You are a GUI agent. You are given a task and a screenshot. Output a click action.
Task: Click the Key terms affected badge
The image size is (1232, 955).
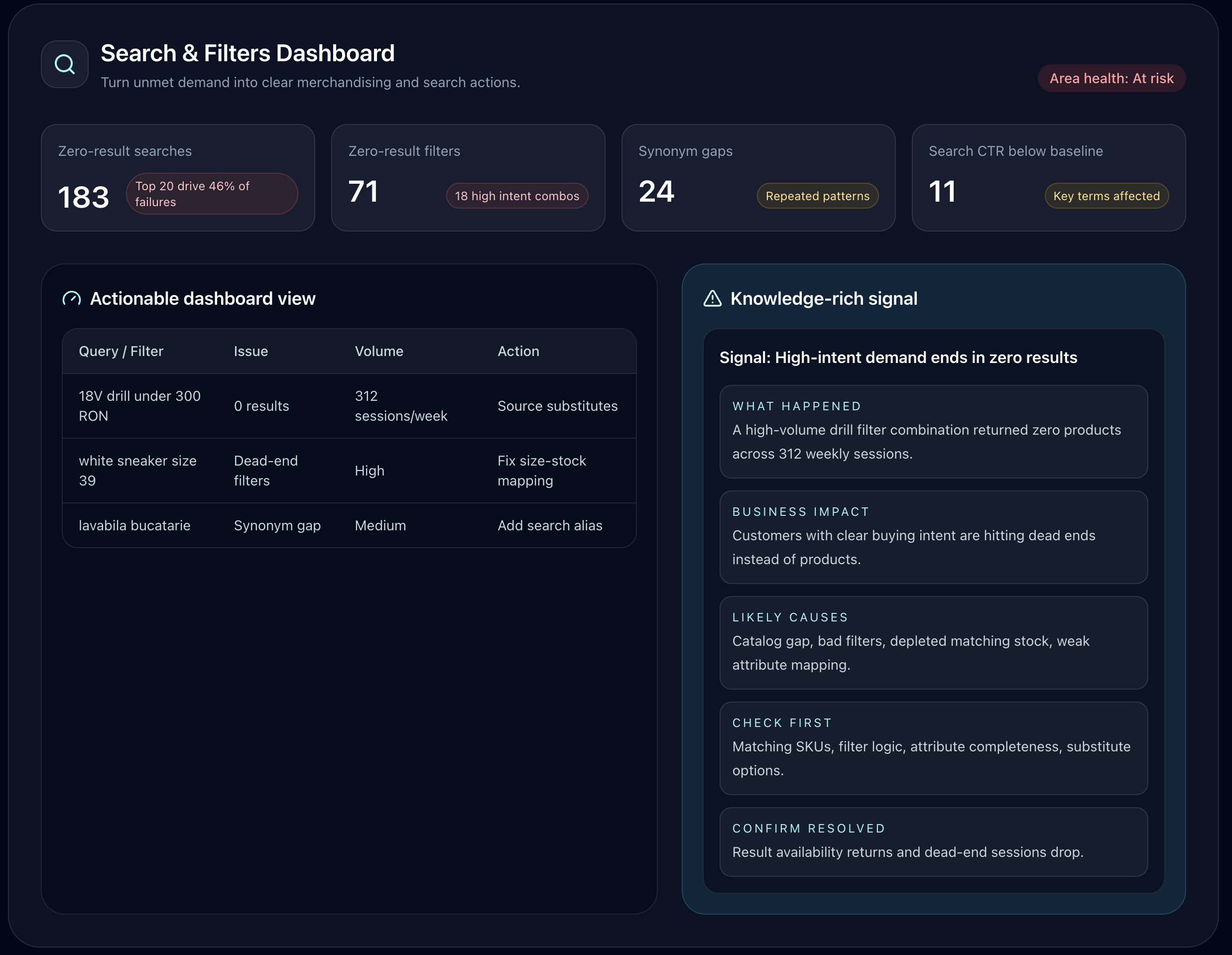point(1106,196)
